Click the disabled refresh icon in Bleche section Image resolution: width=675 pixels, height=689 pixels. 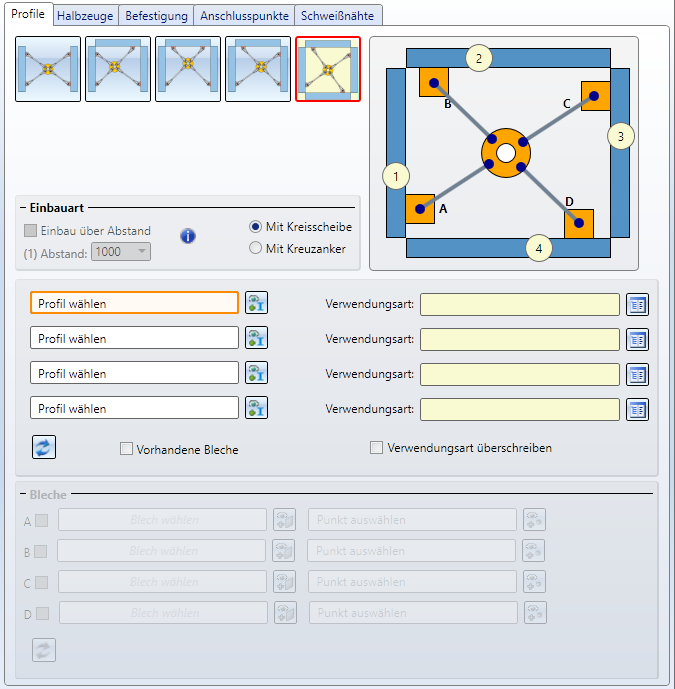[44, 650]
